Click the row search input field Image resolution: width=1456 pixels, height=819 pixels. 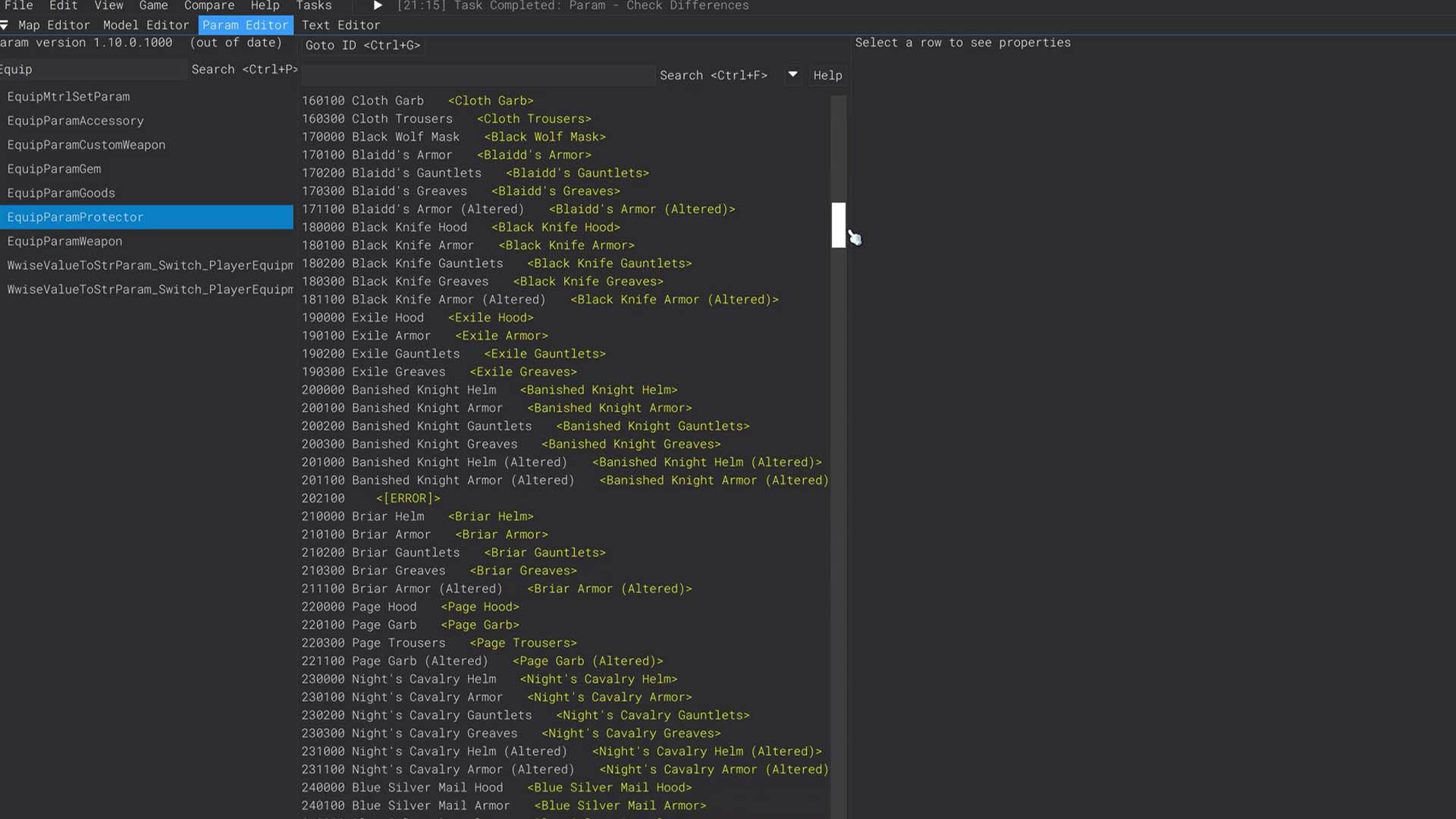(x=478, y=75)
